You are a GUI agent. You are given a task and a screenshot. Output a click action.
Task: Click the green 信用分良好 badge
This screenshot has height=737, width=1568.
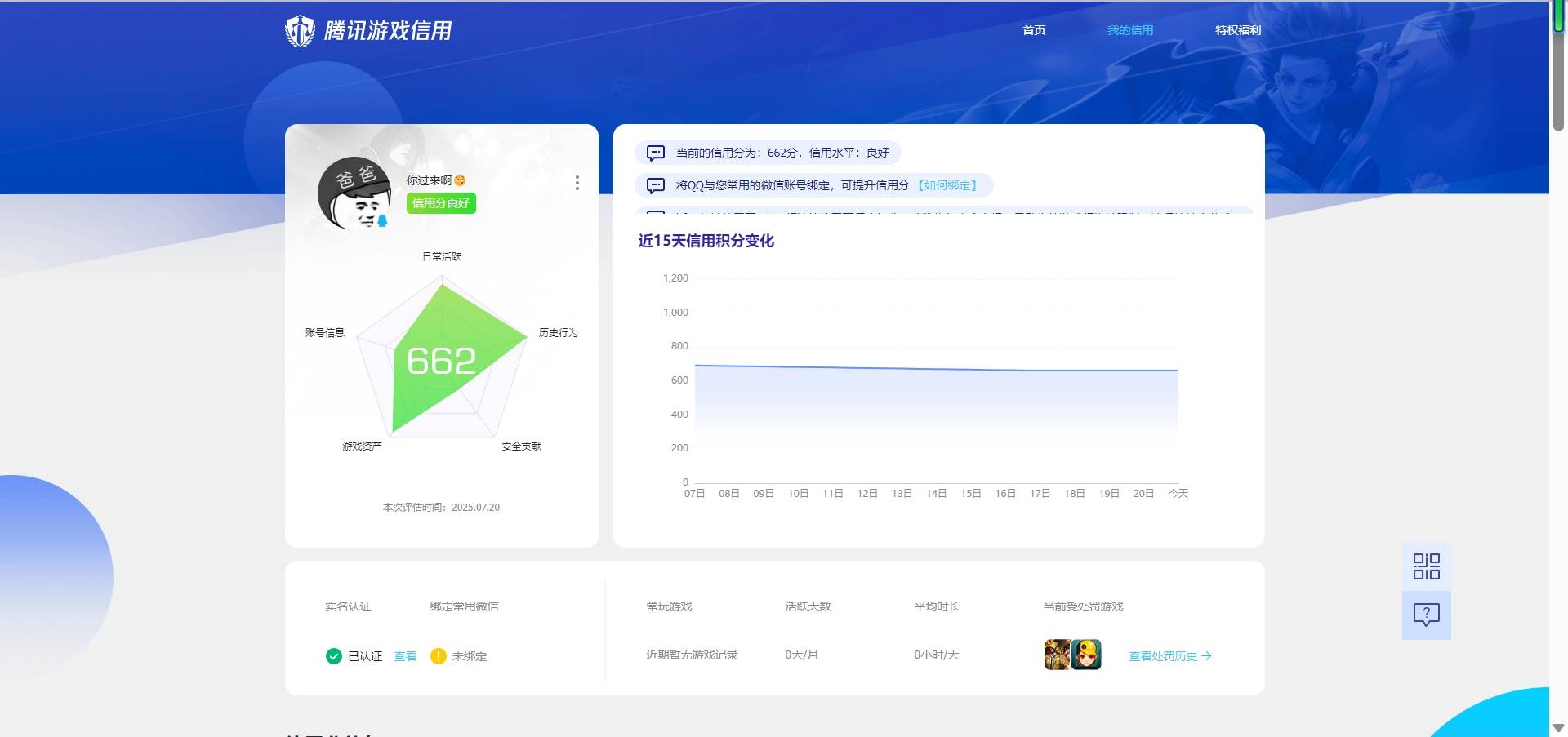(x=441, y=203)
